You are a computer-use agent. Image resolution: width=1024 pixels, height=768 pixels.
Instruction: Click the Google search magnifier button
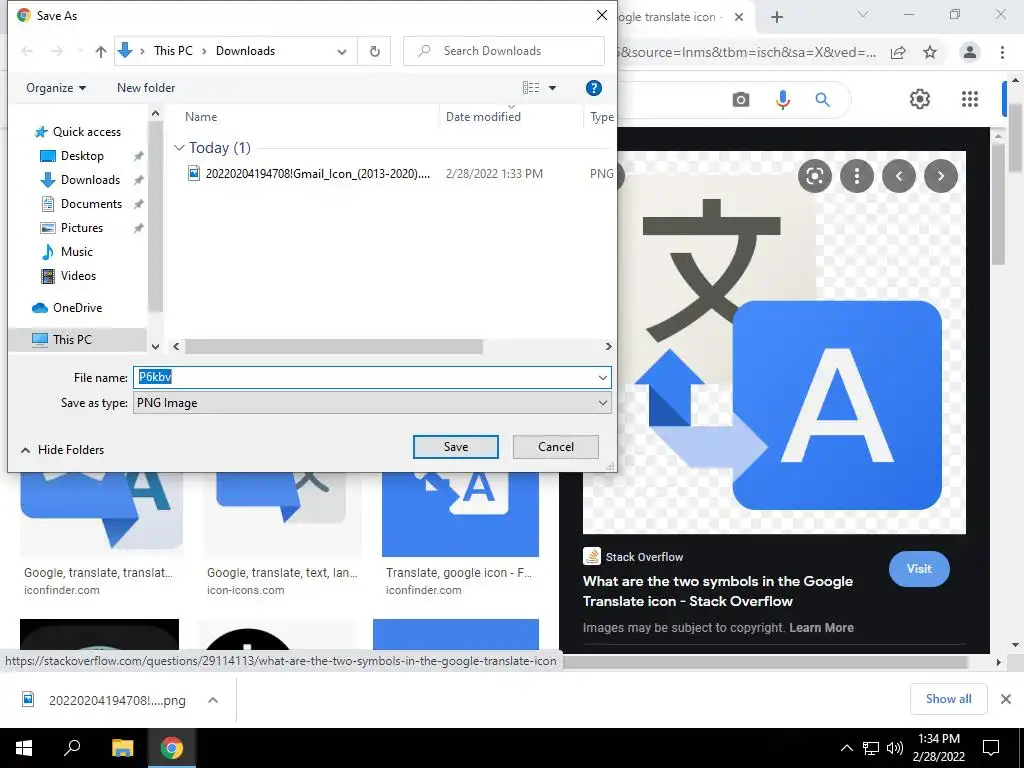pos(822,99)
